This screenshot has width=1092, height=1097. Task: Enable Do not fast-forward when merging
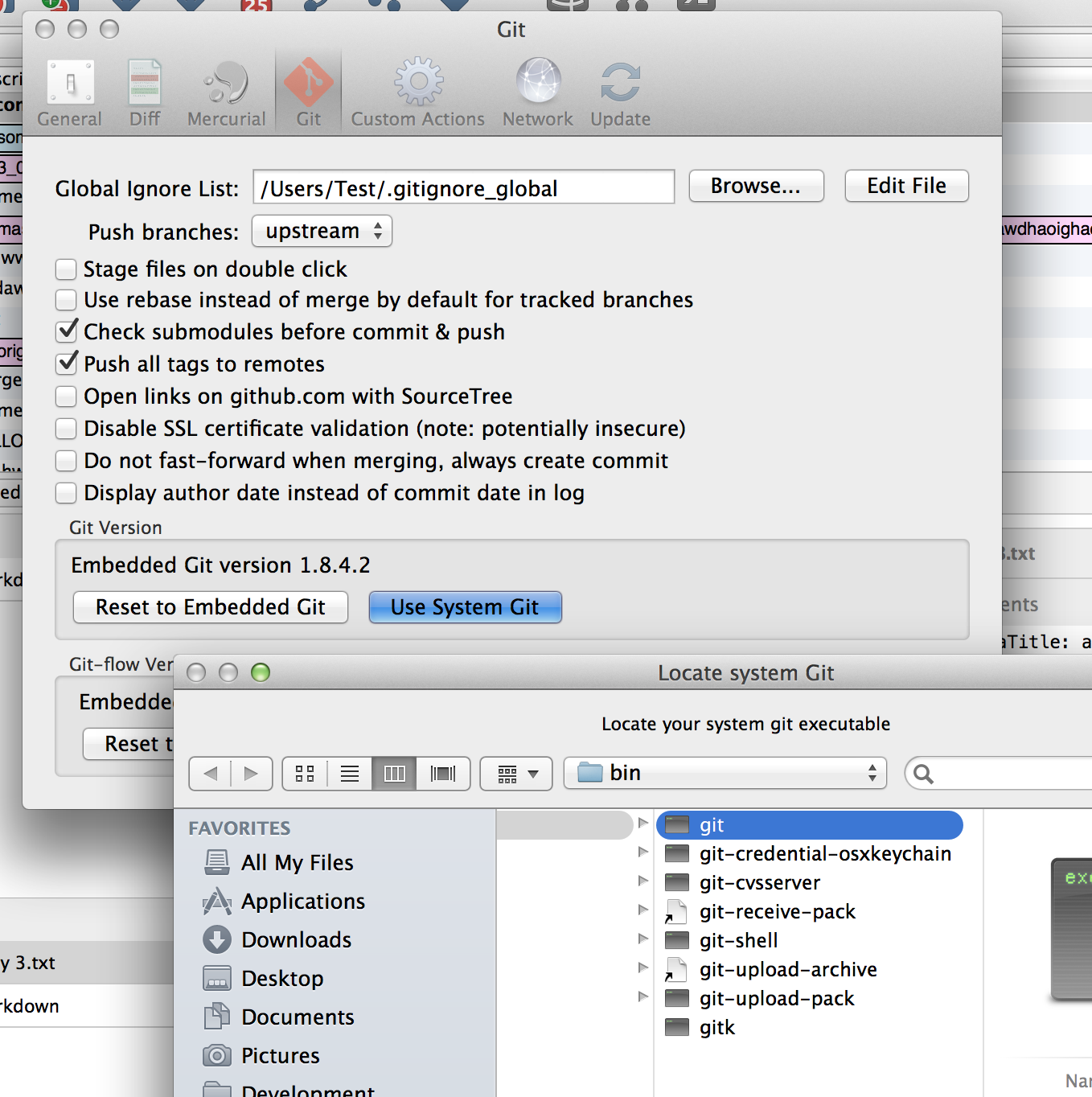(x=66, y=461)
